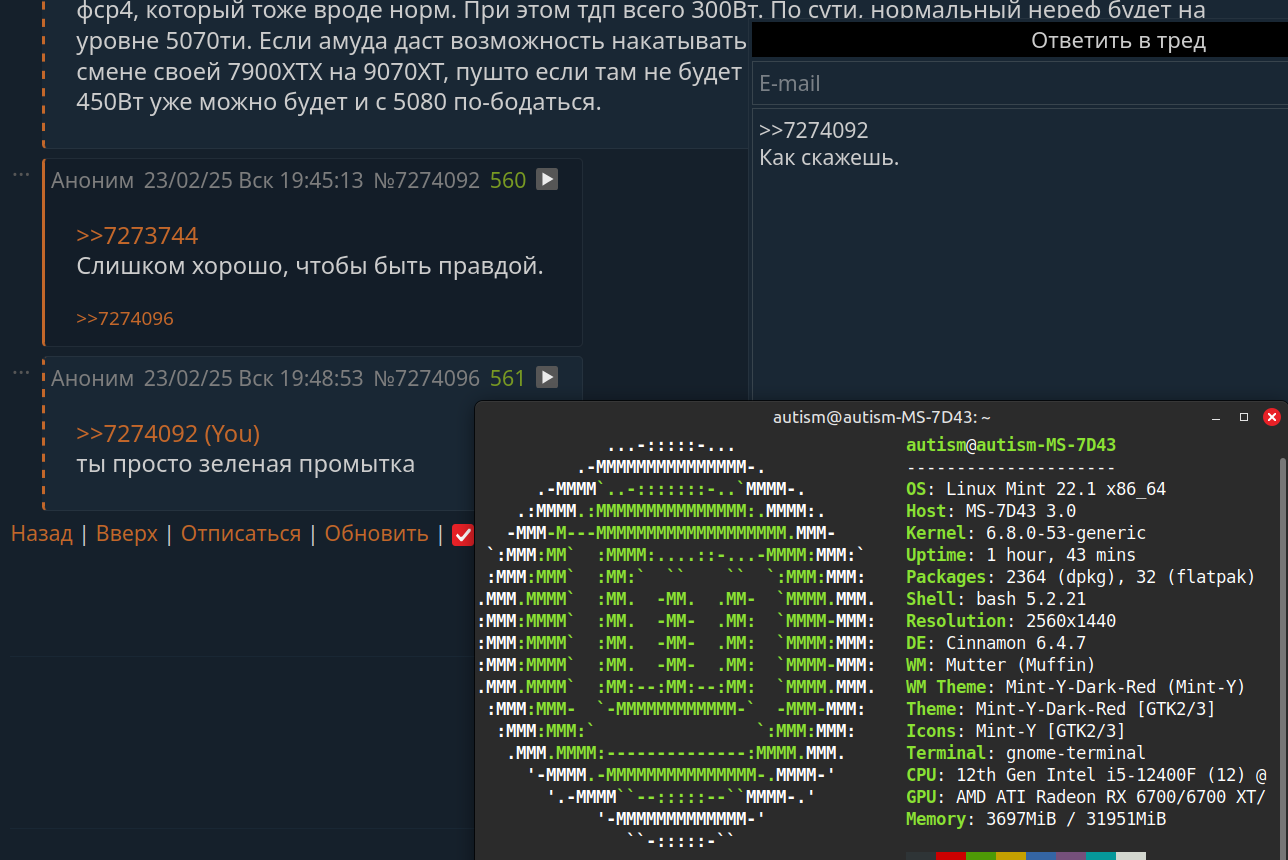The width and height of the screenshot is (1288, 860).
Task: Click the OS: Linux Mint 22.1 x86_64 line
Action: click(x=1036, y=489)
